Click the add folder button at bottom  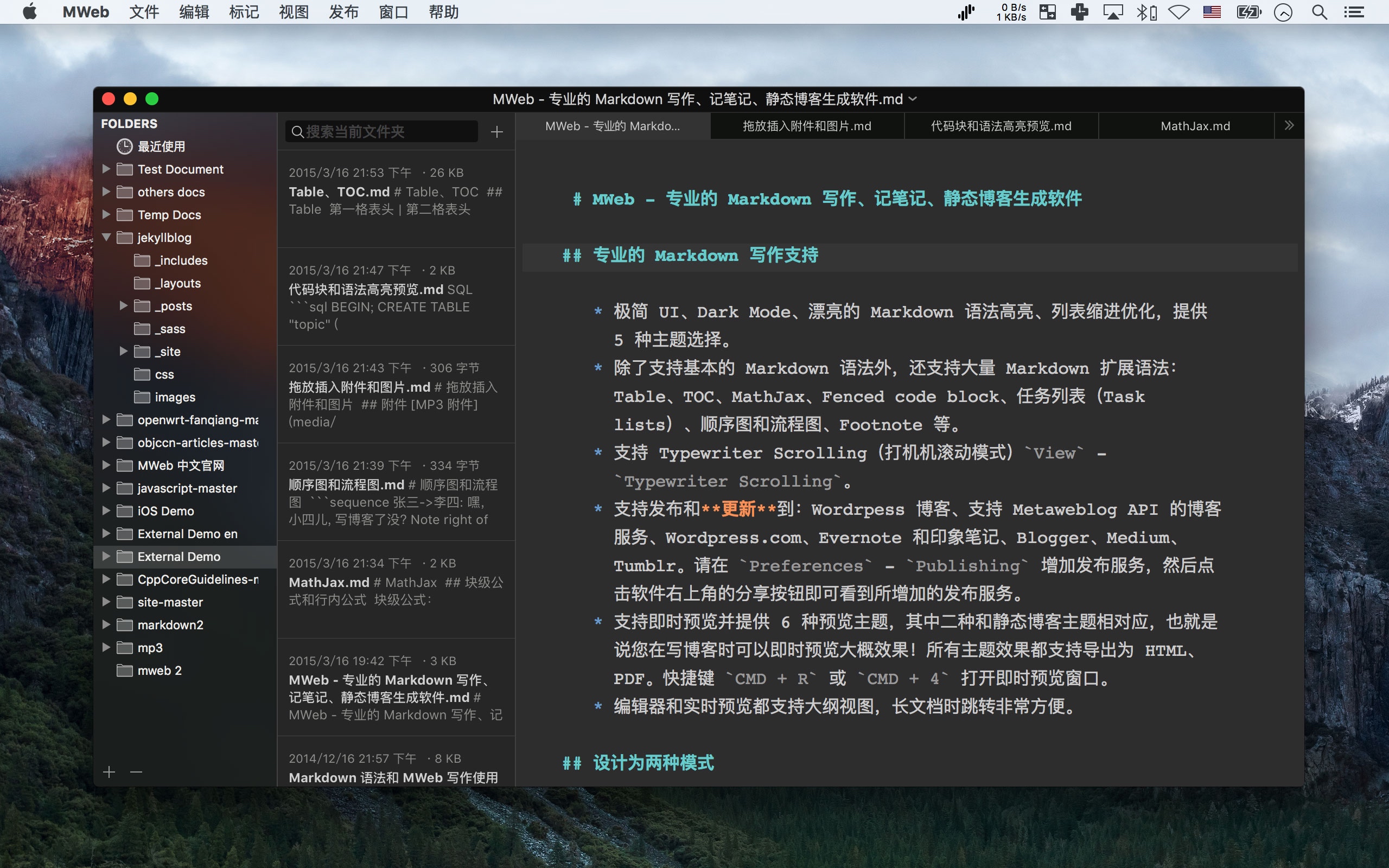[x=108, y=772]
